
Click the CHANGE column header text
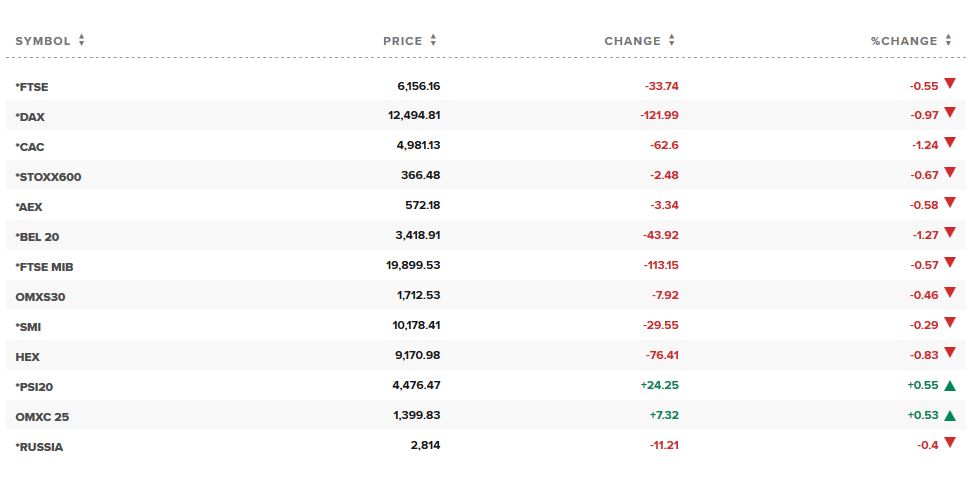pos(632,41)
